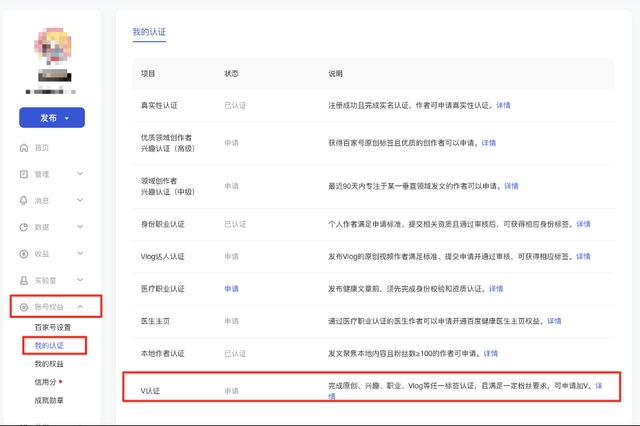The image size is (640, 426).
Task: Open 详情 link for 真实性认证
Action: [x=503, y=105]
